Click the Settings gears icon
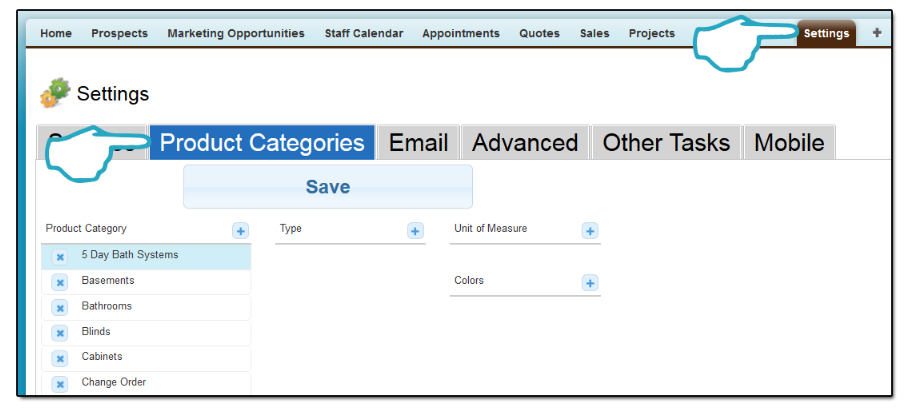 tap(55, 93)
